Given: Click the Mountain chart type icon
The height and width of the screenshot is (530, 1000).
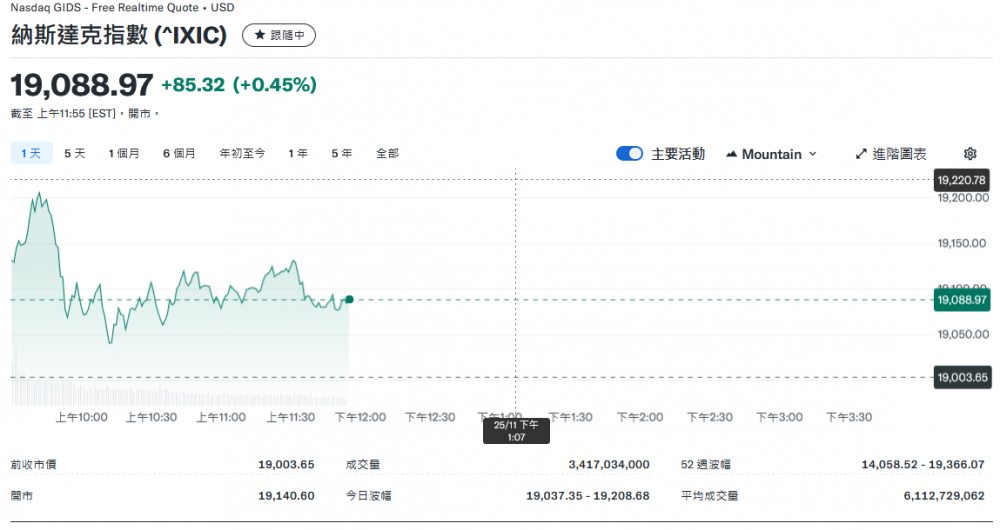Looking at the screenshot, I should [732, 154].
